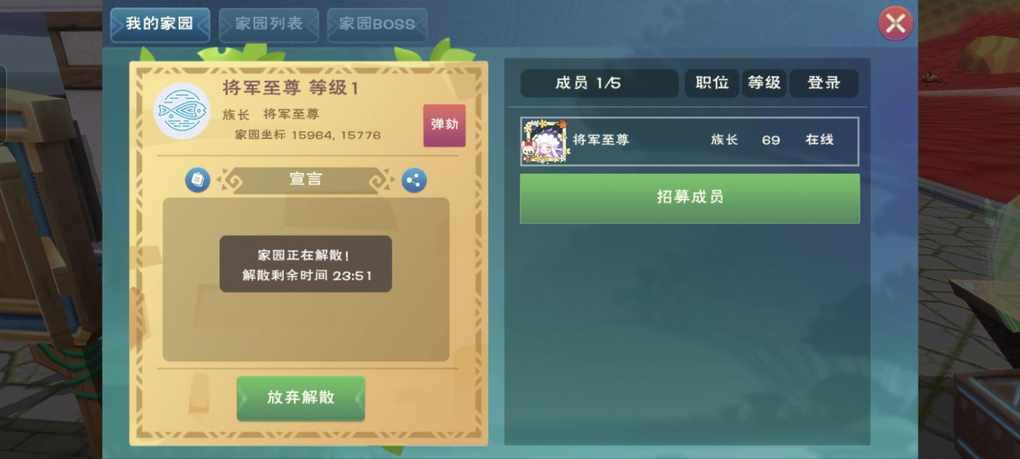Image resolution: width=1020 pixels, height=459 pixels.
Task: Tap the blue share icon beside 宣言
Action: 414,180
